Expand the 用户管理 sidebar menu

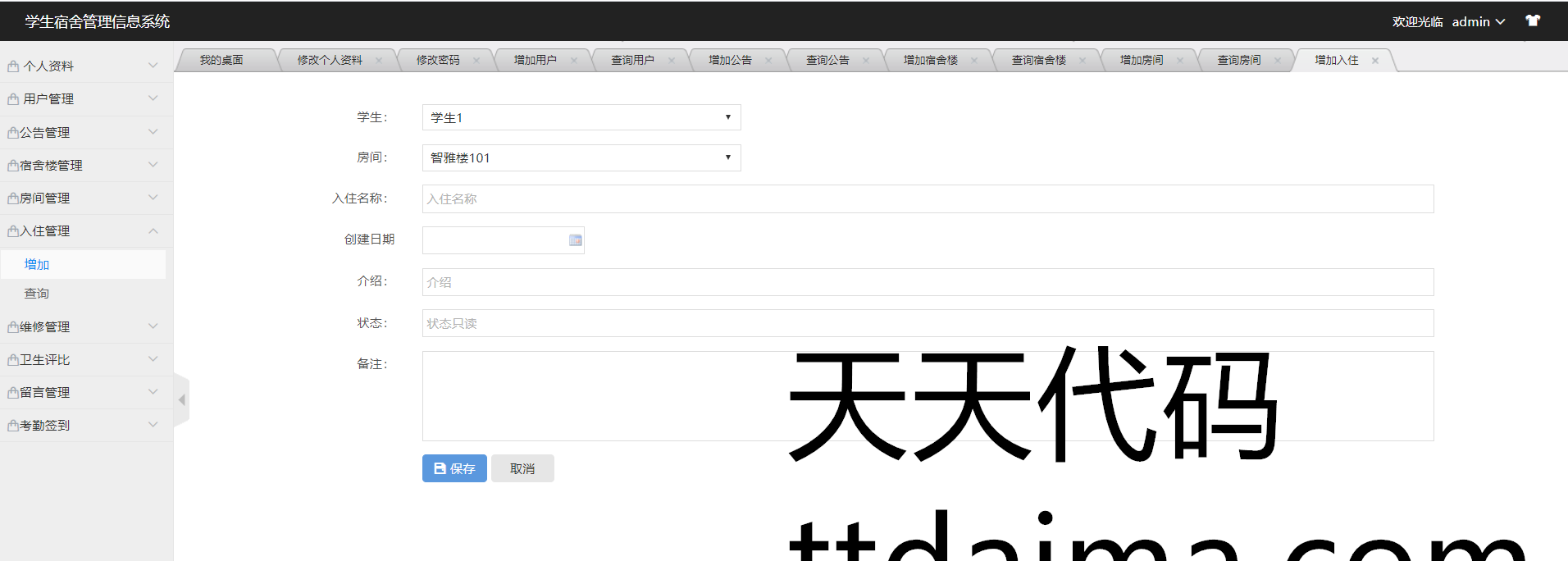coord(82,99)
